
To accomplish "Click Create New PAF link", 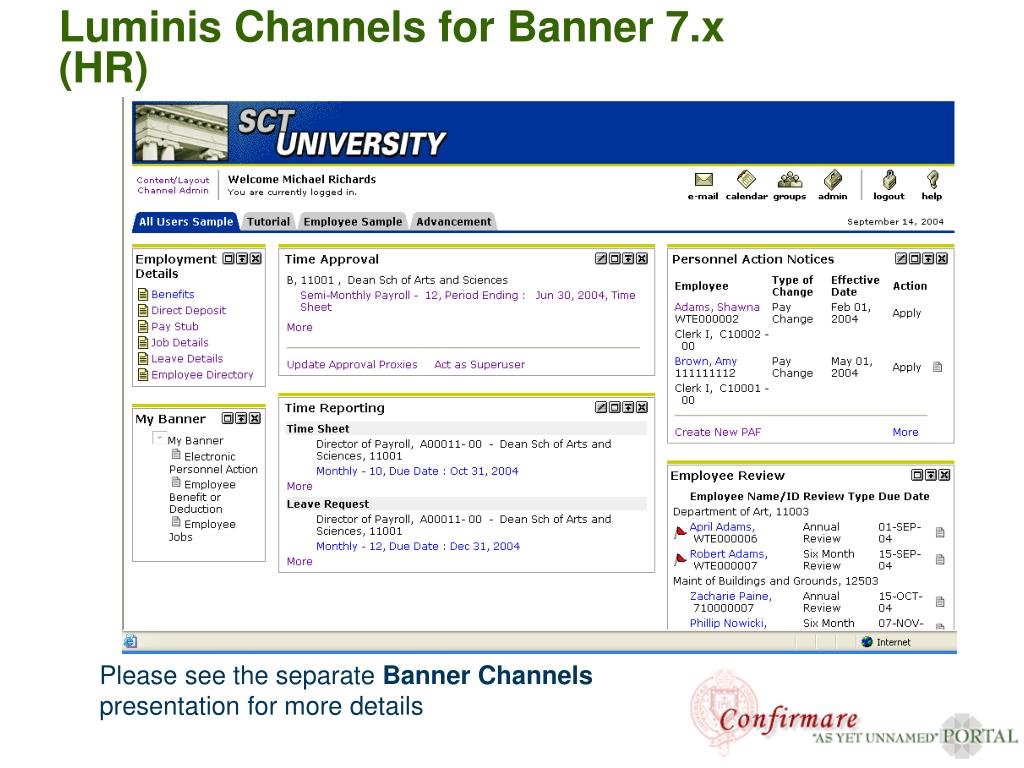I will coord(718,432).
